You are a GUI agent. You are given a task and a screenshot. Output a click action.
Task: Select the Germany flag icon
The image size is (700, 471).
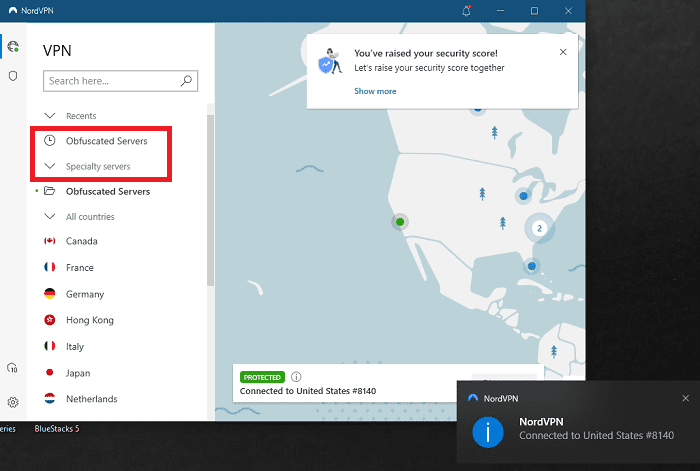click(x=50, y=293)
